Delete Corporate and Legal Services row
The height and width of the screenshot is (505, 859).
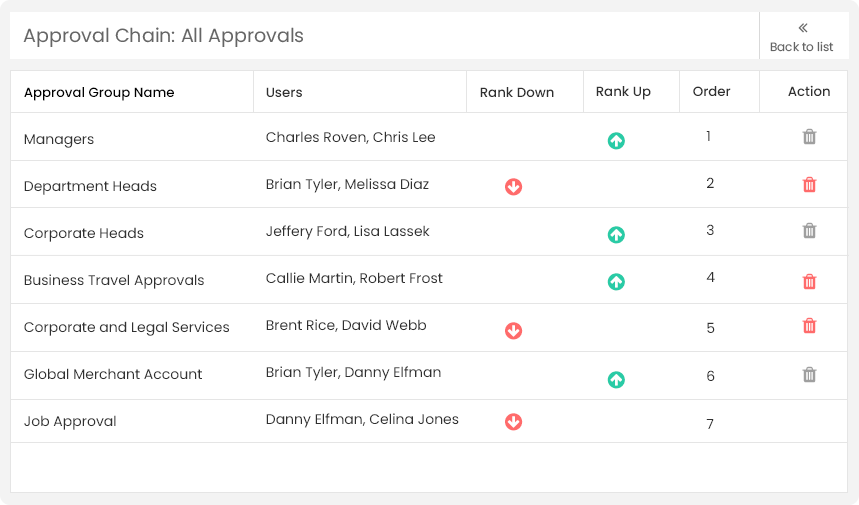point(809,326)
